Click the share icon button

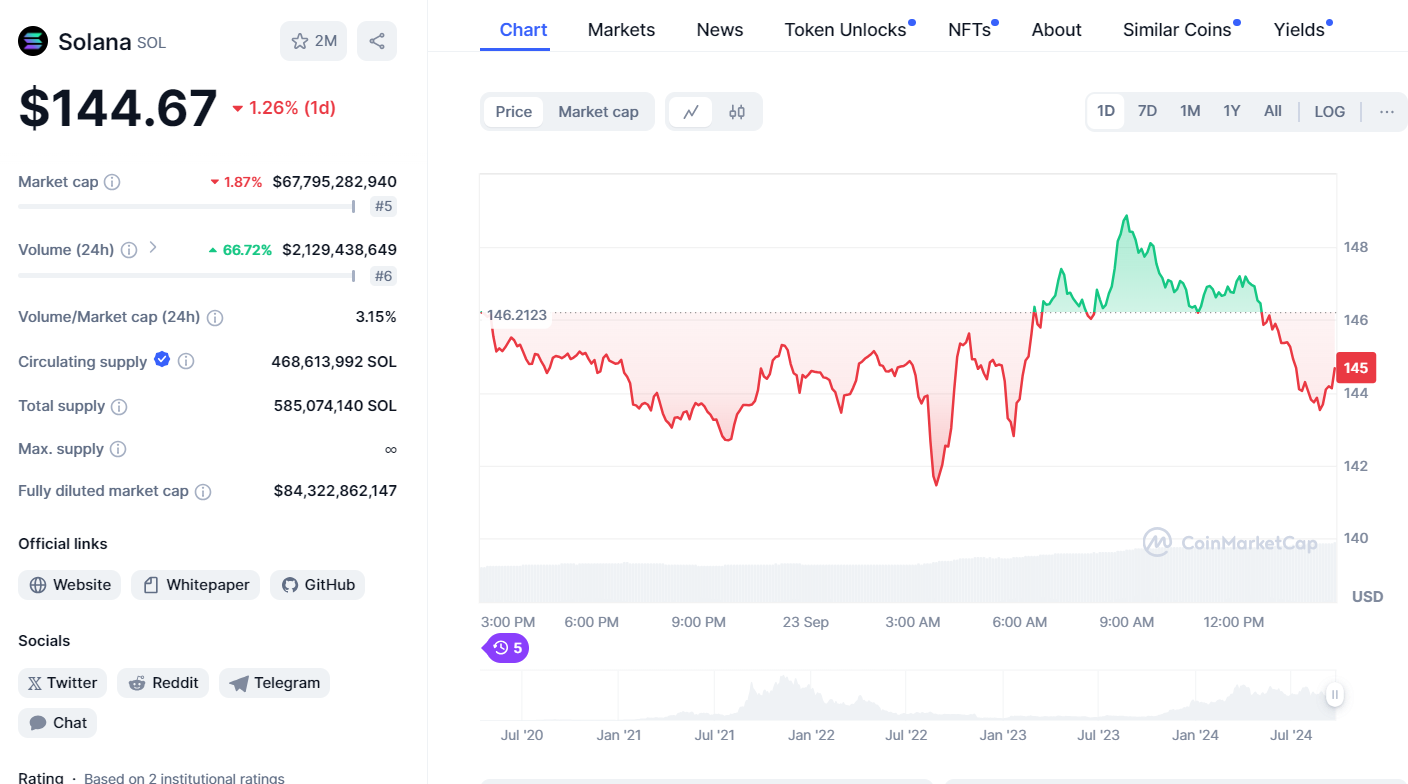[x=377, y=41]
